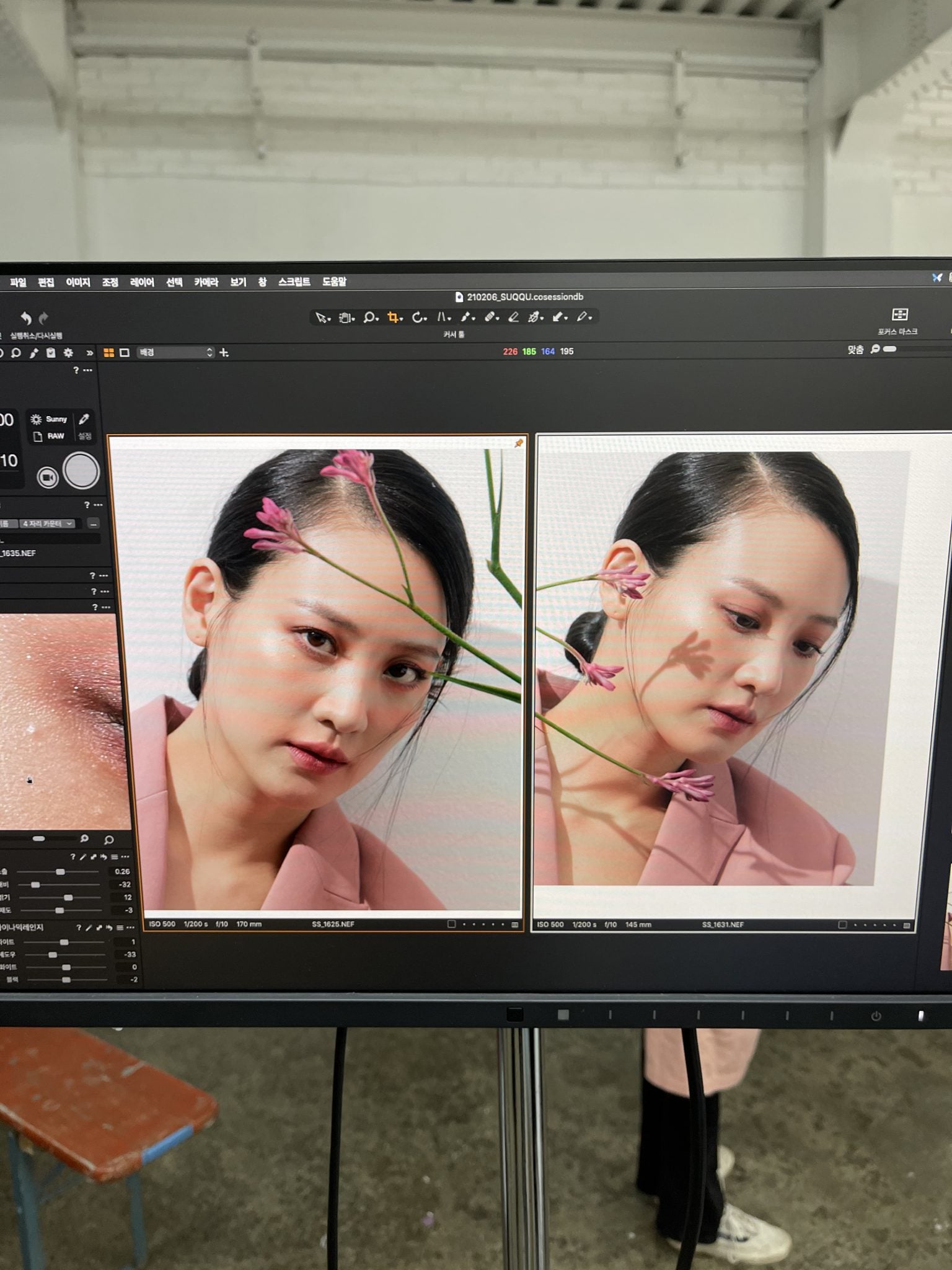Select the hand pan tool
The width and height of the screenshot is (952, 1270).
pos(346,317)
